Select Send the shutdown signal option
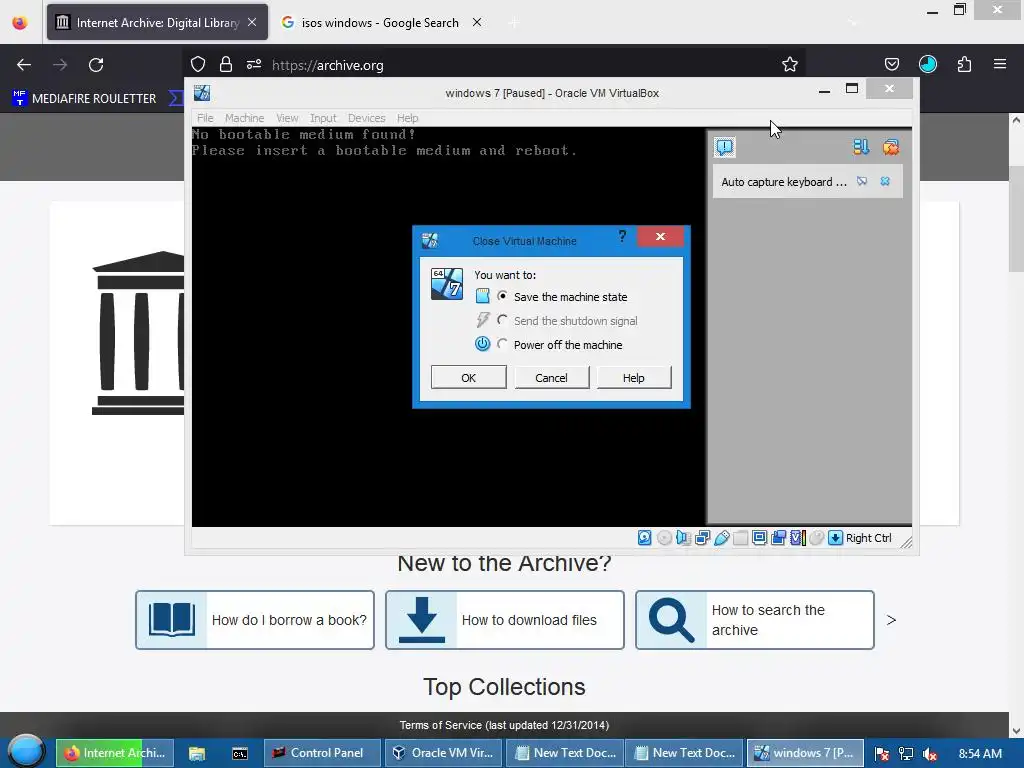This screenshot has width=1024, height=768. coord(502,321)
